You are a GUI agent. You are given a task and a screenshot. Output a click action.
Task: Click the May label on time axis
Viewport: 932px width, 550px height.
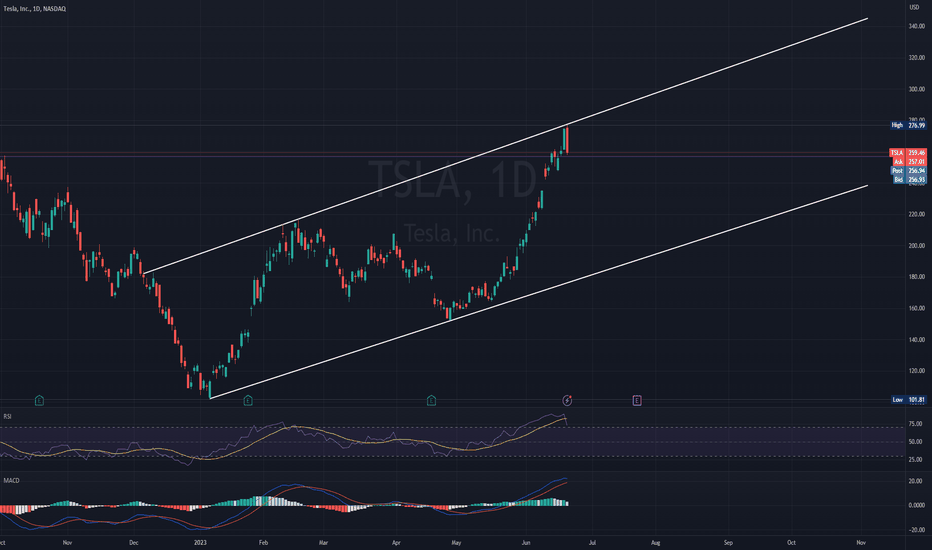(x=456, y=542)
